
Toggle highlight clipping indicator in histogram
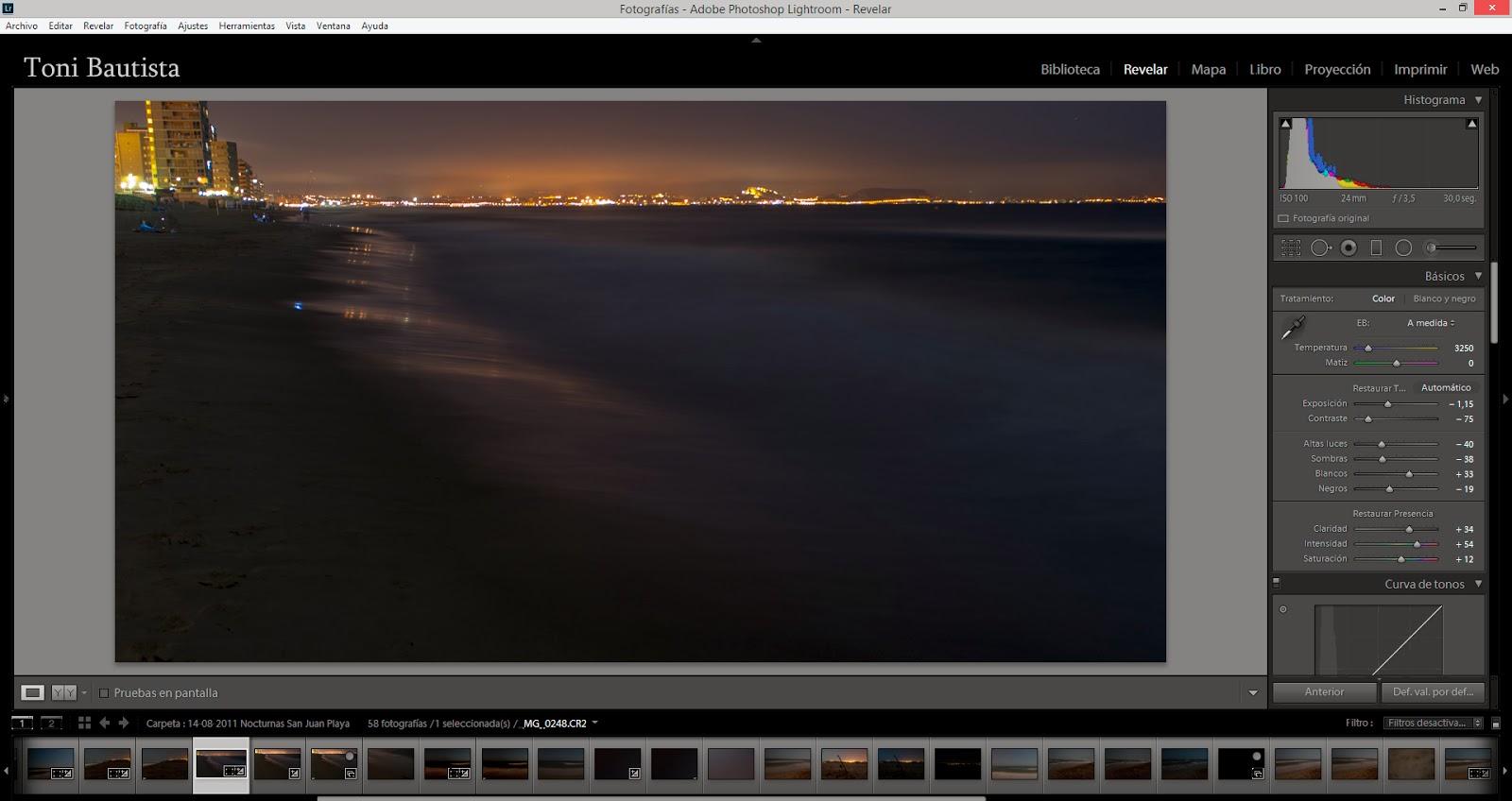pos(1471,124)
